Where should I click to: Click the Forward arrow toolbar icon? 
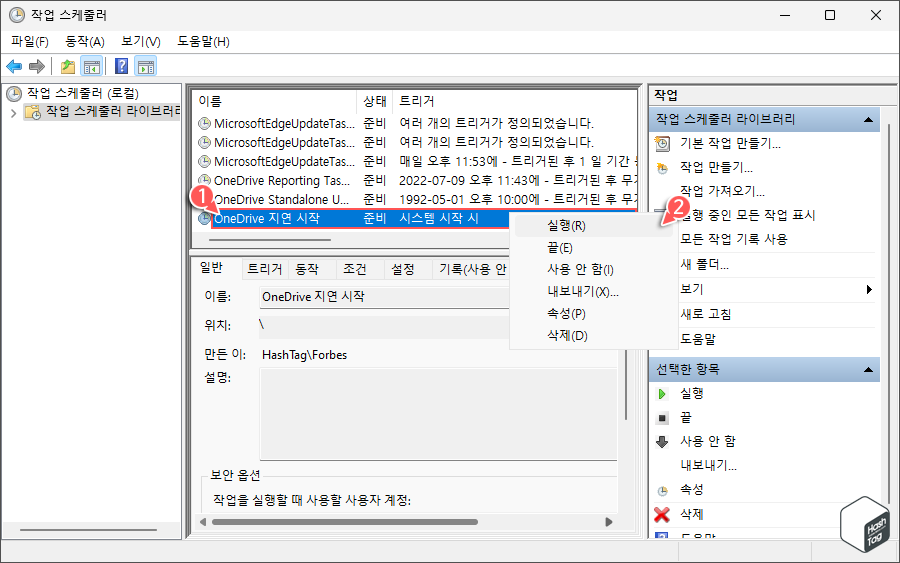37,67
